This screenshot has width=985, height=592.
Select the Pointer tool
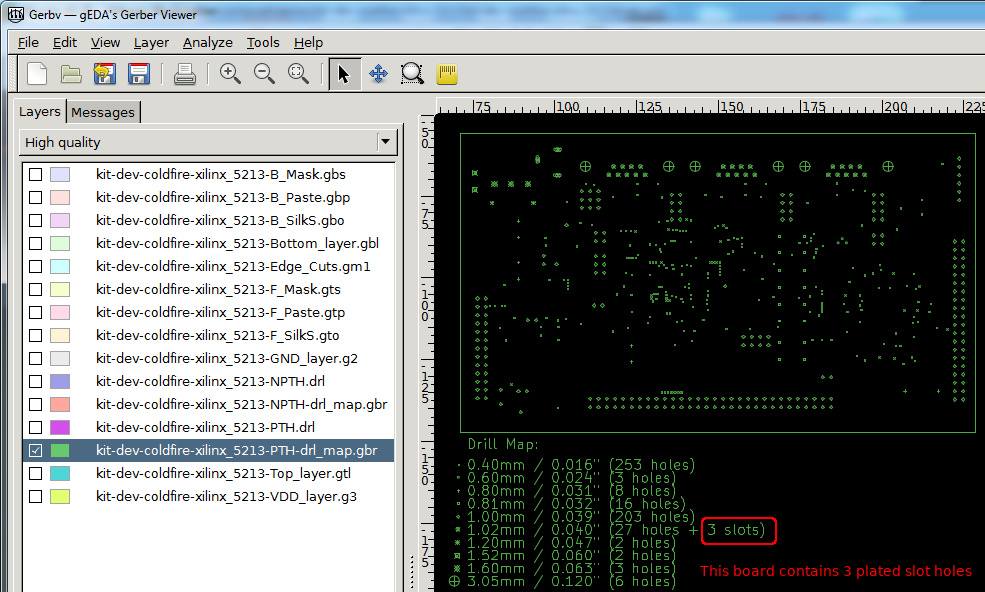coord(344,74)
